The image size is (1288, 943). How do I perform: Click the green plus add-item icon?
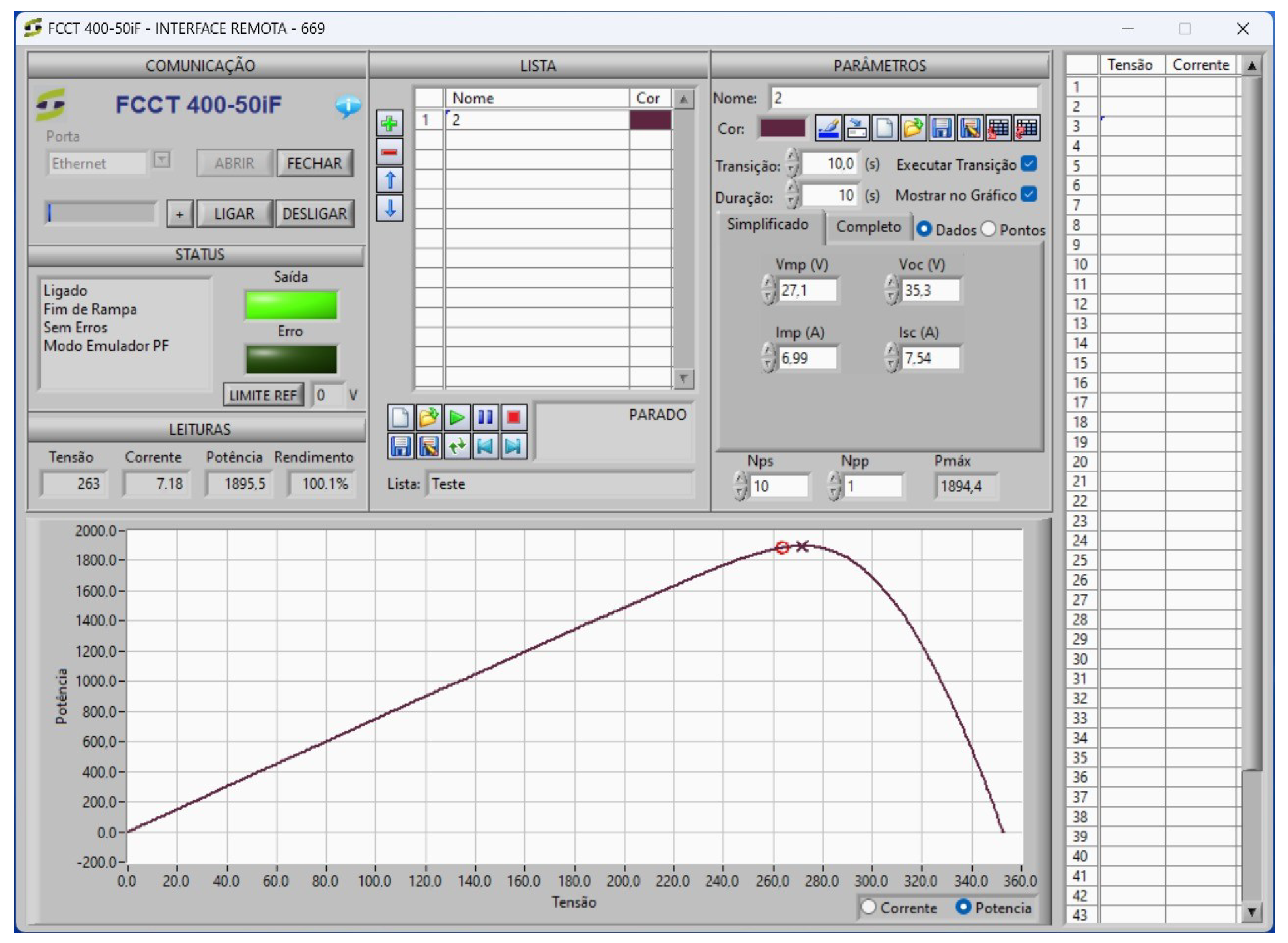tap(389, 123)
